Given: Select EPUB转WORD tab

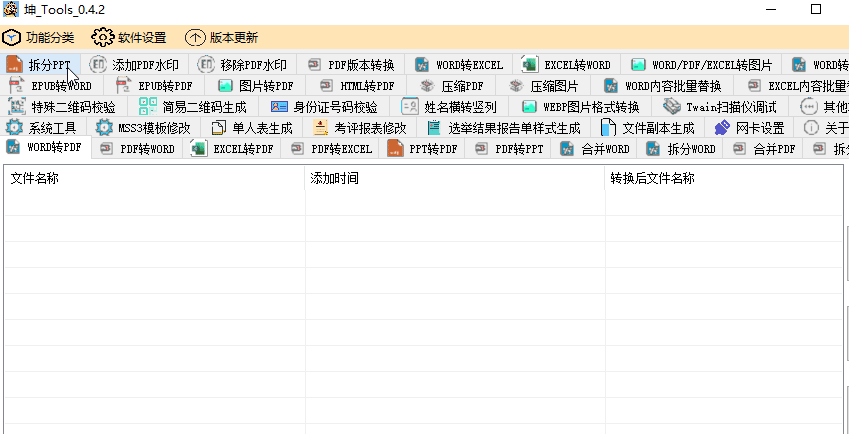Looking at the screenshot, I should tap(51, 86).
